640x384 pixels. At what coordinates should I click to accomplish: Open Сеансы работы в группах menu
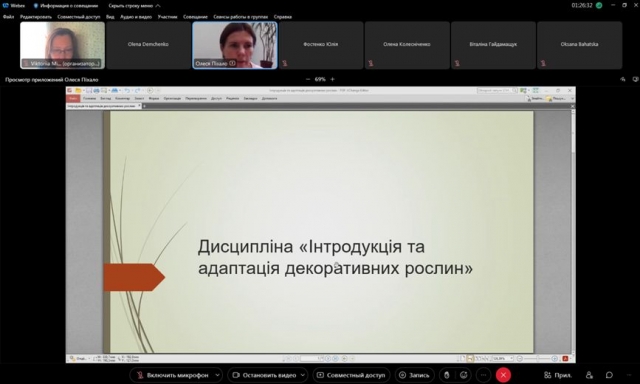coord(240,17)
